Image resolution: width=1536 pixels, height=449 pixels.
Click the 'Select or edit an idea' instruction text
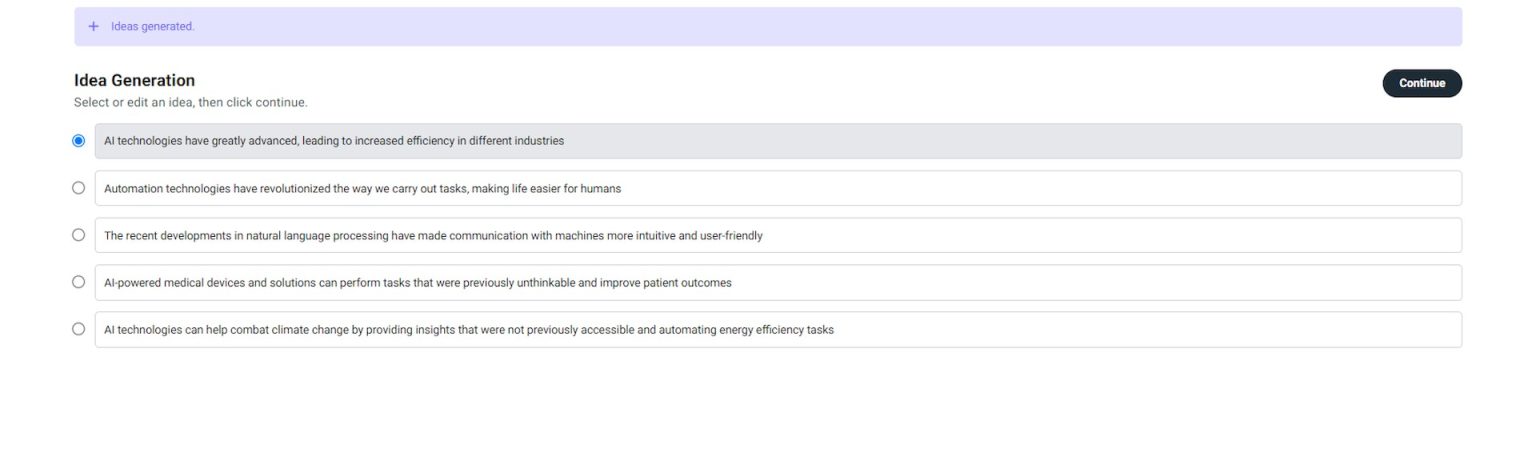point(190,103)
